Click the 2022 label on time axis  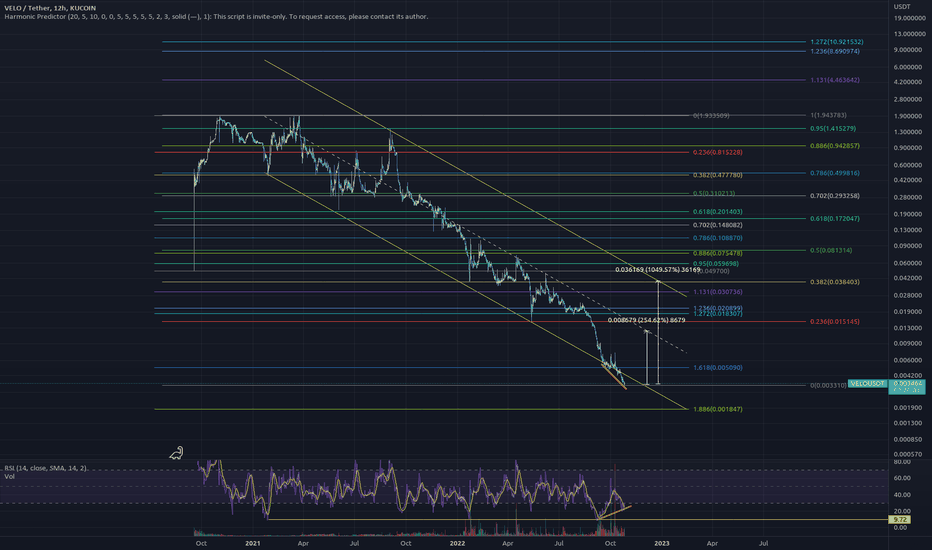[x=457, y=543]
